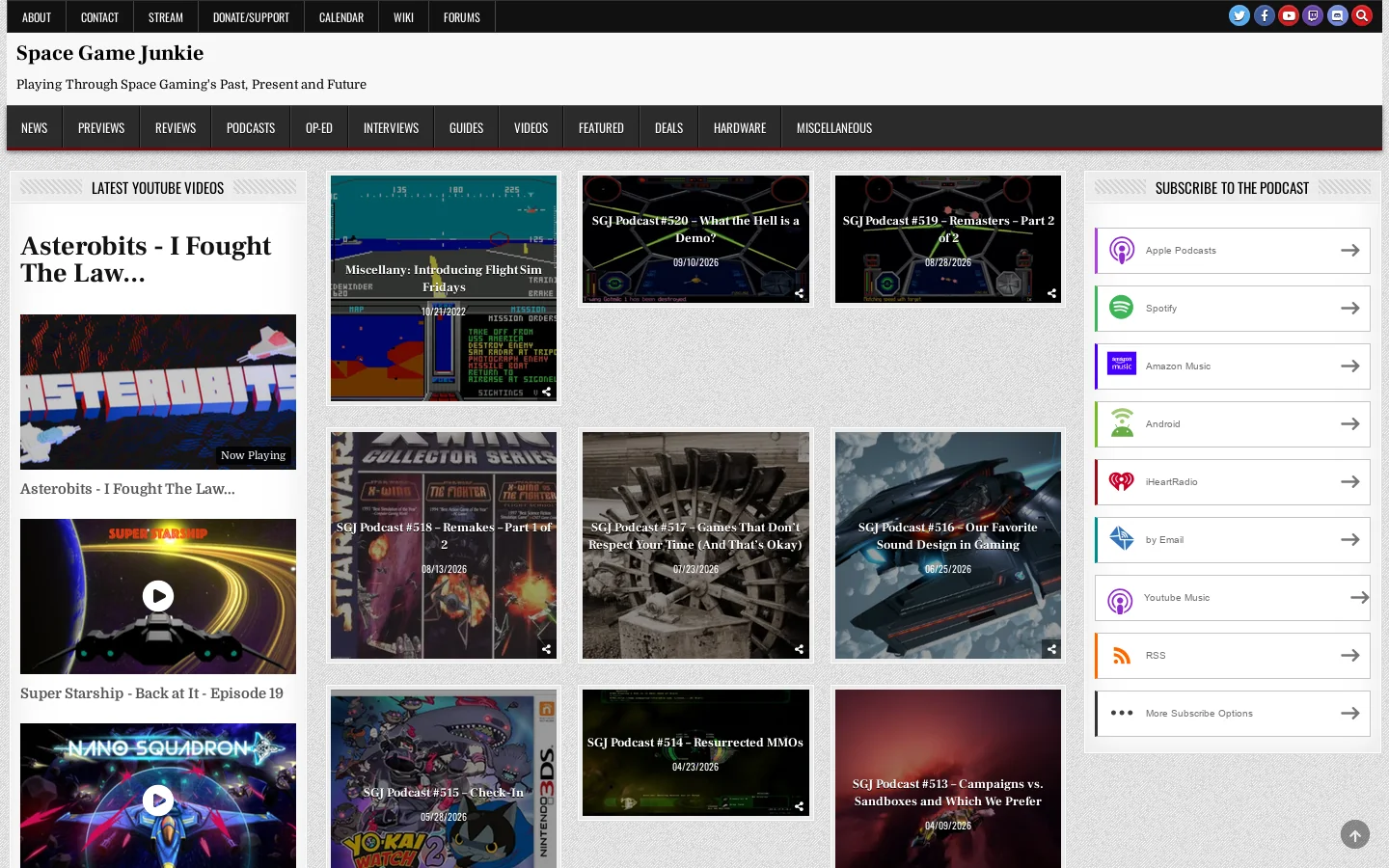Click the Super Starship Back at It caption
This screenshot has width=1389, height=868.
point(151,693)
